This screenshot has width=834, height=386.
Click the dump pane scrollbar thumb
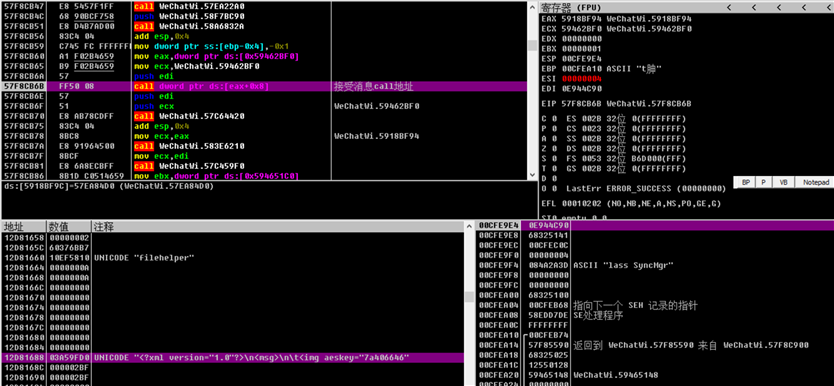[469, 296]
